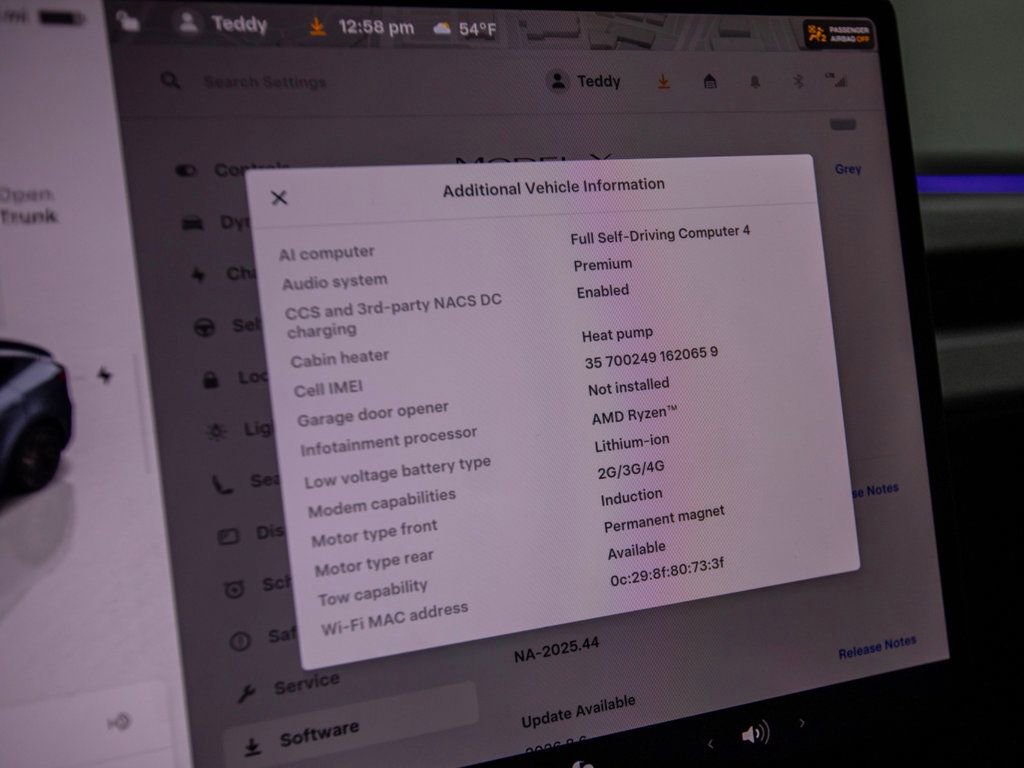Open the Display menu icon
1024x768 pixels.
tap(229, 537)
